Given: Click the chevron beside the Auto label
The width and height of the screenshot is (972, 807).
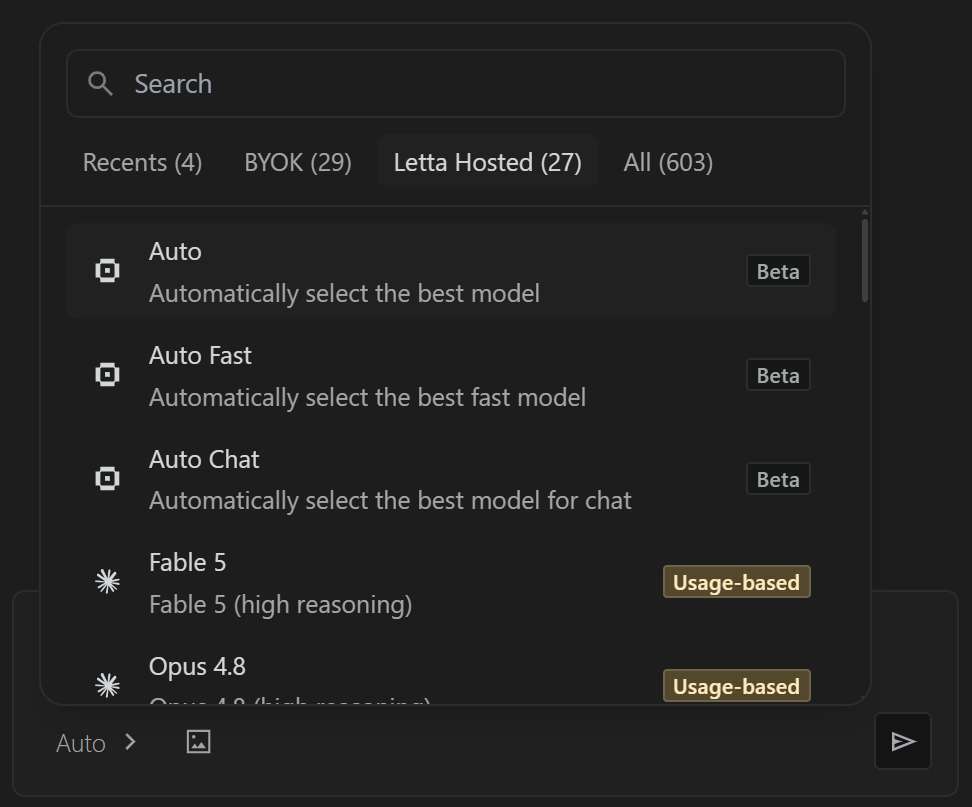Looking at the screenshot, I should pos(130,742).
